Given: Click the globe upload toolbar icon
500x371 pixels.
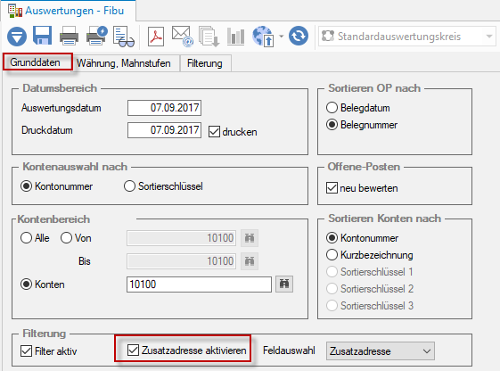Looking at the screenshot, I should pos(263,36).
